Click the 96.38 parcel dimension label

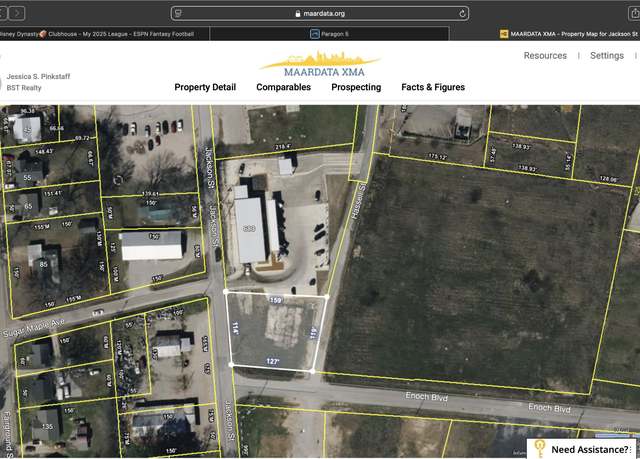pyautogui.click(x=28, y=111)
